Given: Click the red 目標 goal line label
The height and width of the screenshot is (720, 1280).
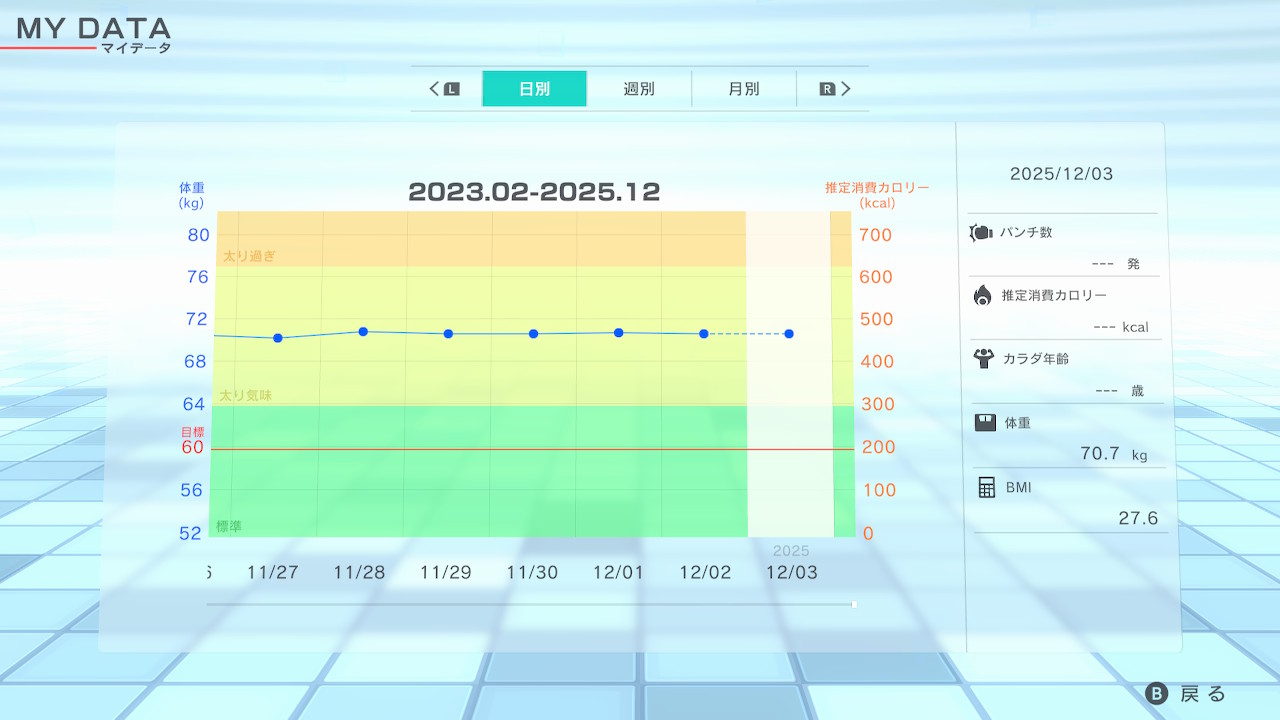Looking at the screenshot, I should 192,432.
